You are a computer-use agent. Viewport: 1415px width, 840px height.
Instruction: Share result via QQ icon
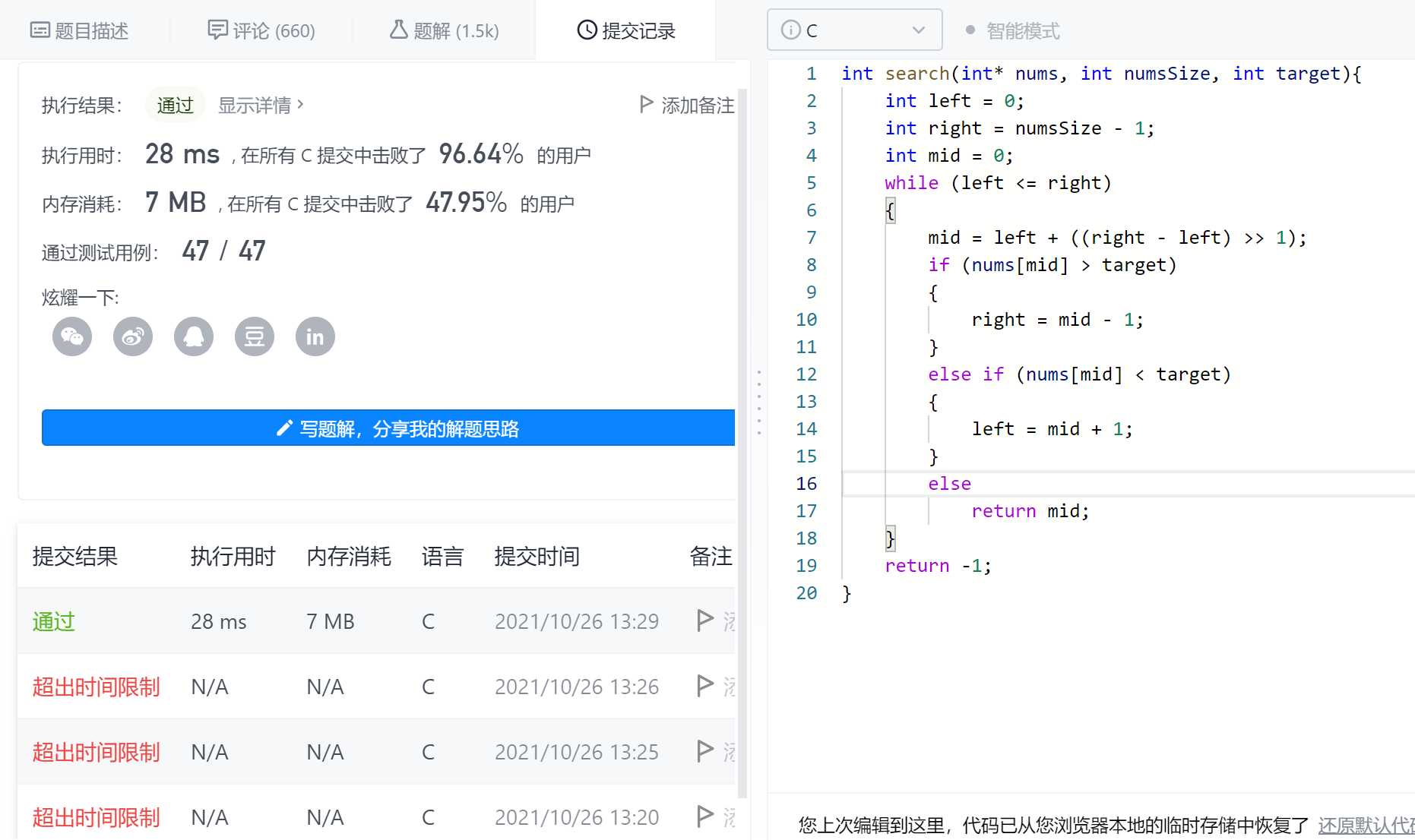pos(194,336)
